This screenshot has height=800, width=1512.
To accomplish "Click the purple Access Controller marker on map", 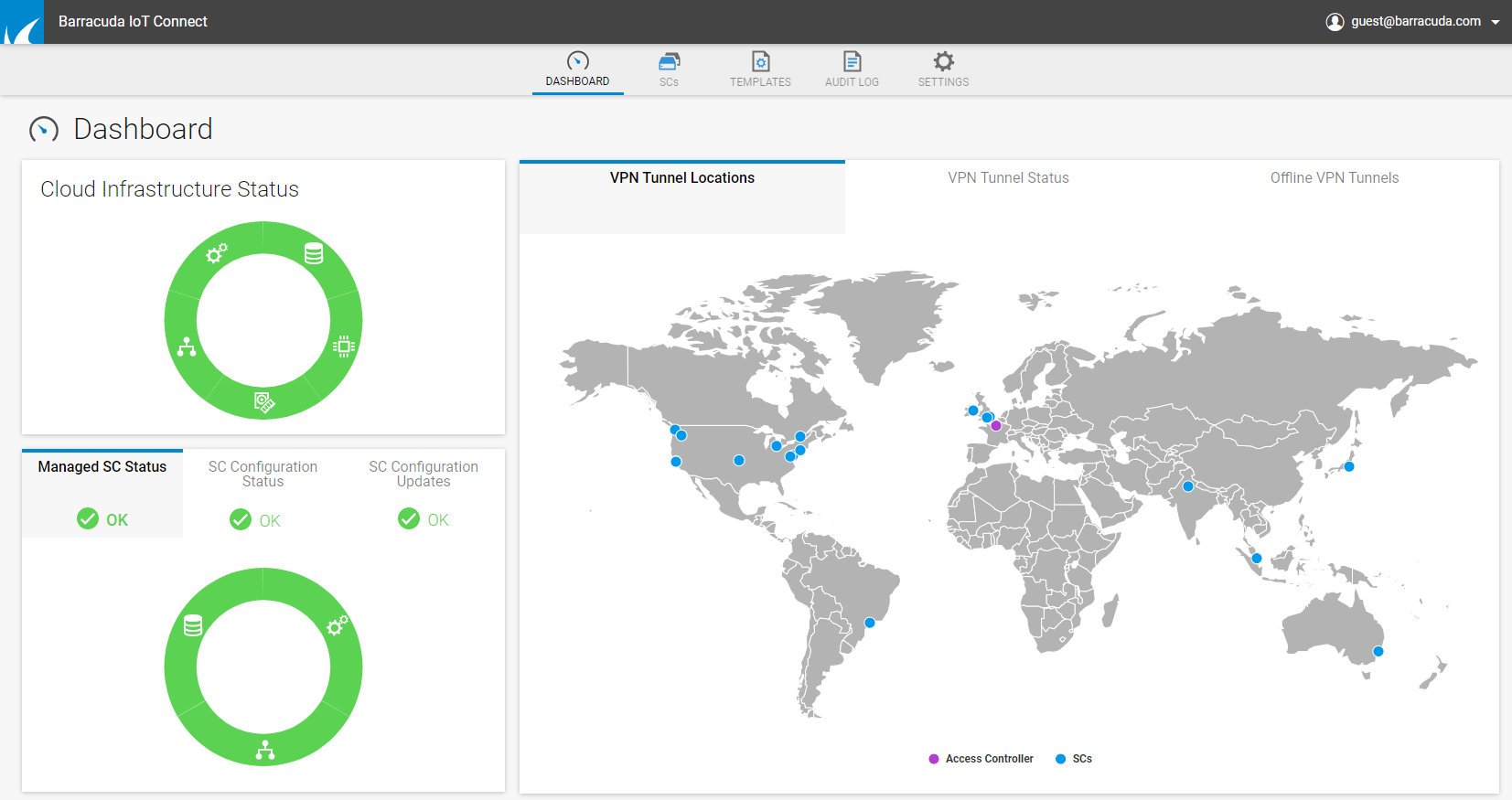I will [x=996, y=425].
